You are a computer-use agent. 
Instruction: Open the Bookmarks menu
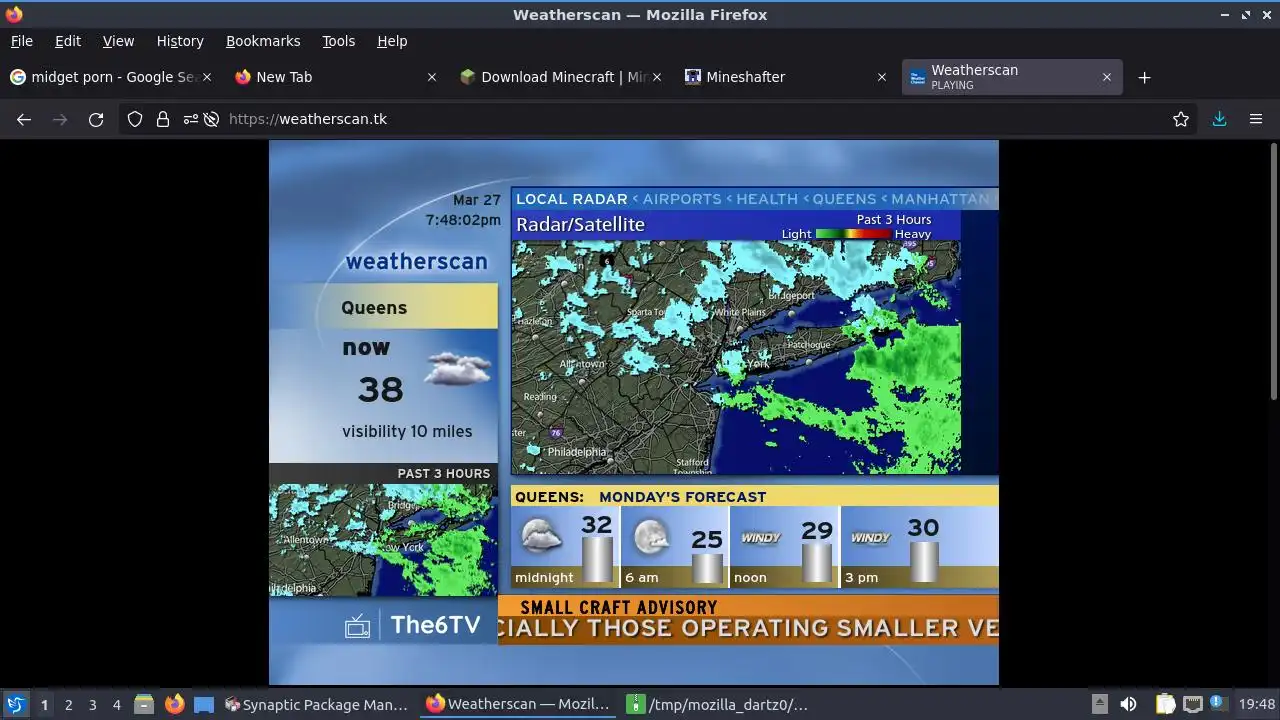click(x=263, y=41)
